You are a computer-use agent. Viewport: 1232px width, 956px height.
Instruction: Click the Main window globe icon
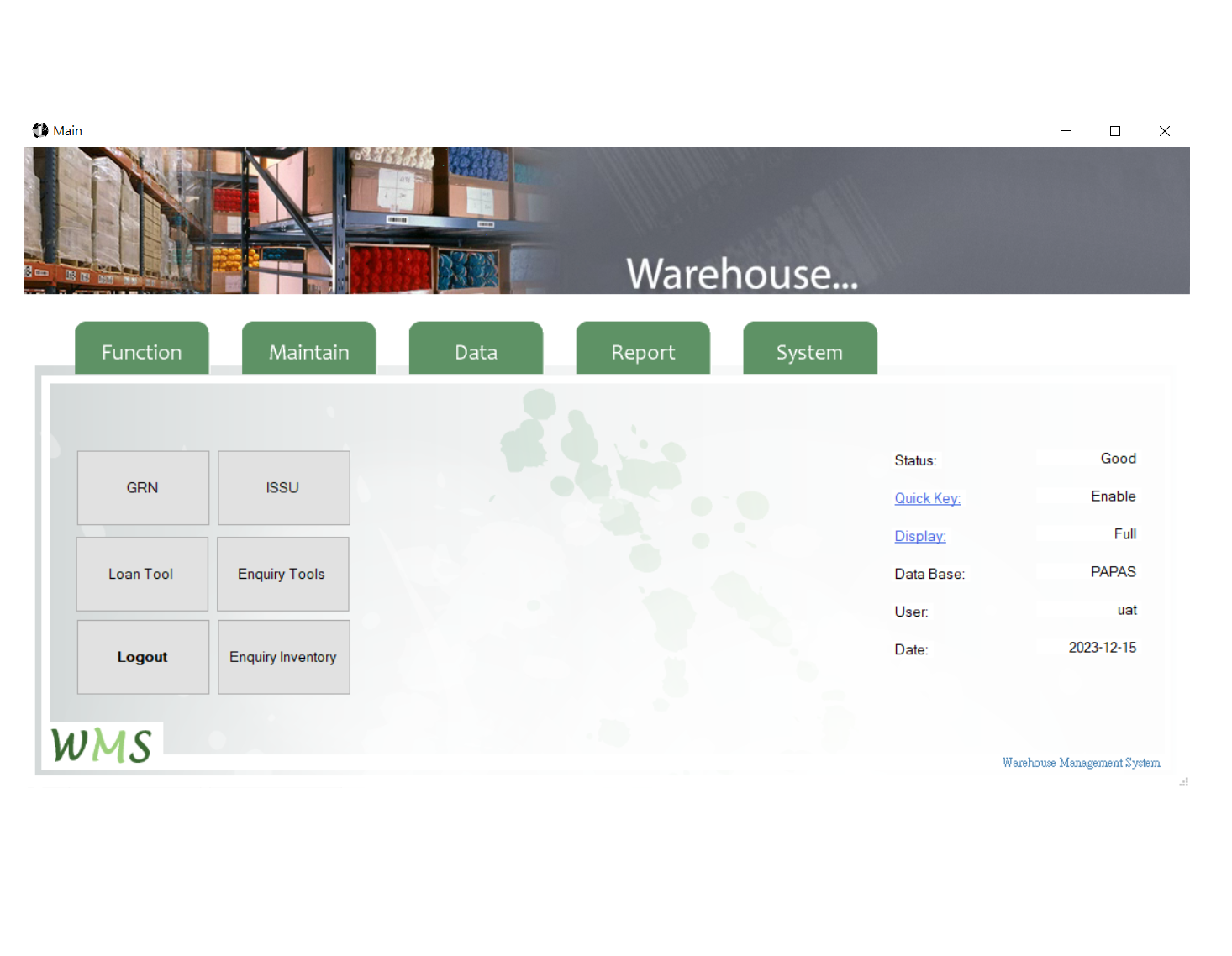point(40,130)
